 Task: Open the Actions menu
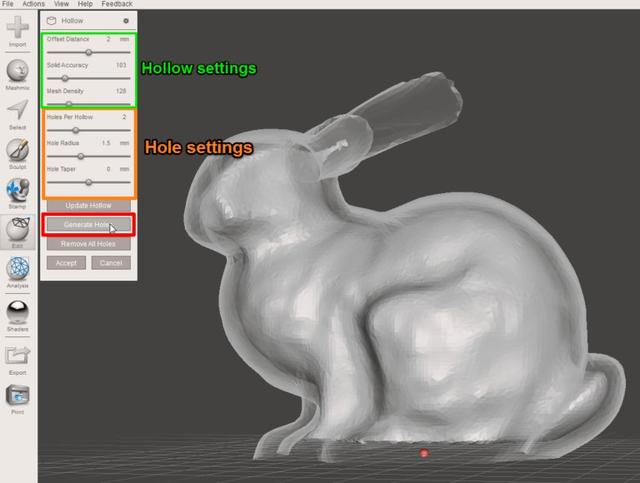pos(33,4)
